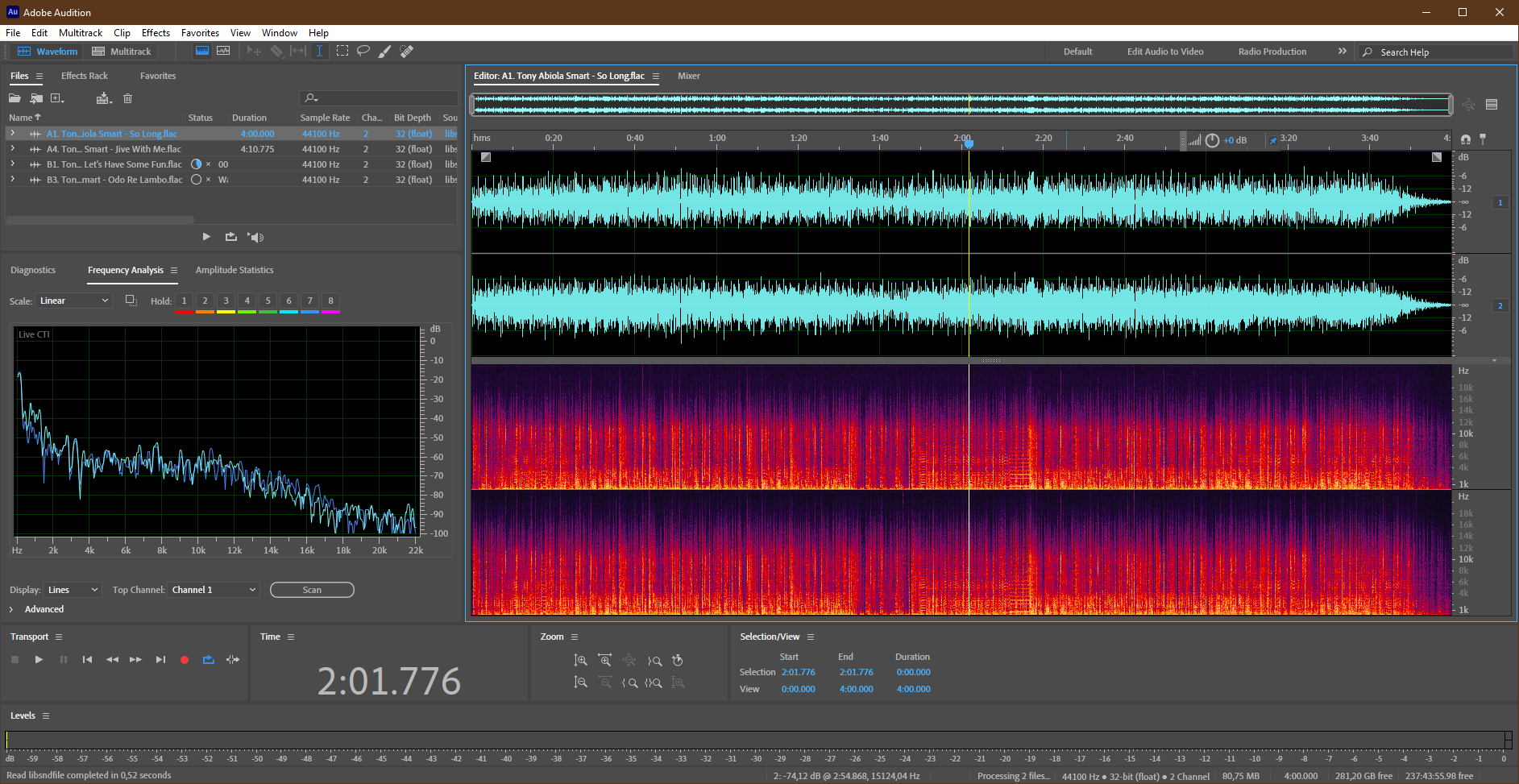Viewport: 1519px width, 784px height.
Task: Click the snapping magnet icon in editor
Action: pyautogui.click(x=1466, y=139)
